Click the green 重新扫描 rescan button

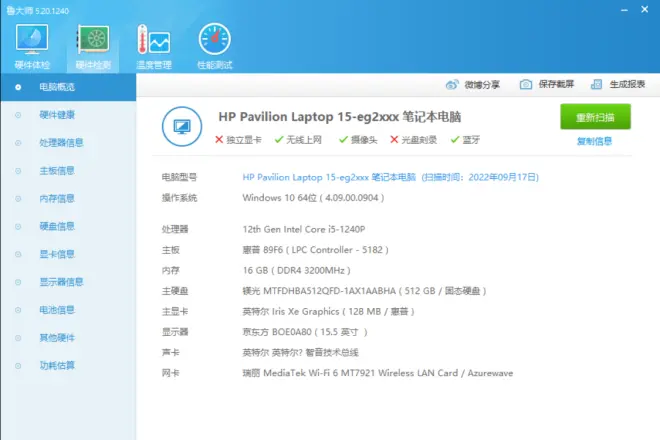click(x=595, y=117)
